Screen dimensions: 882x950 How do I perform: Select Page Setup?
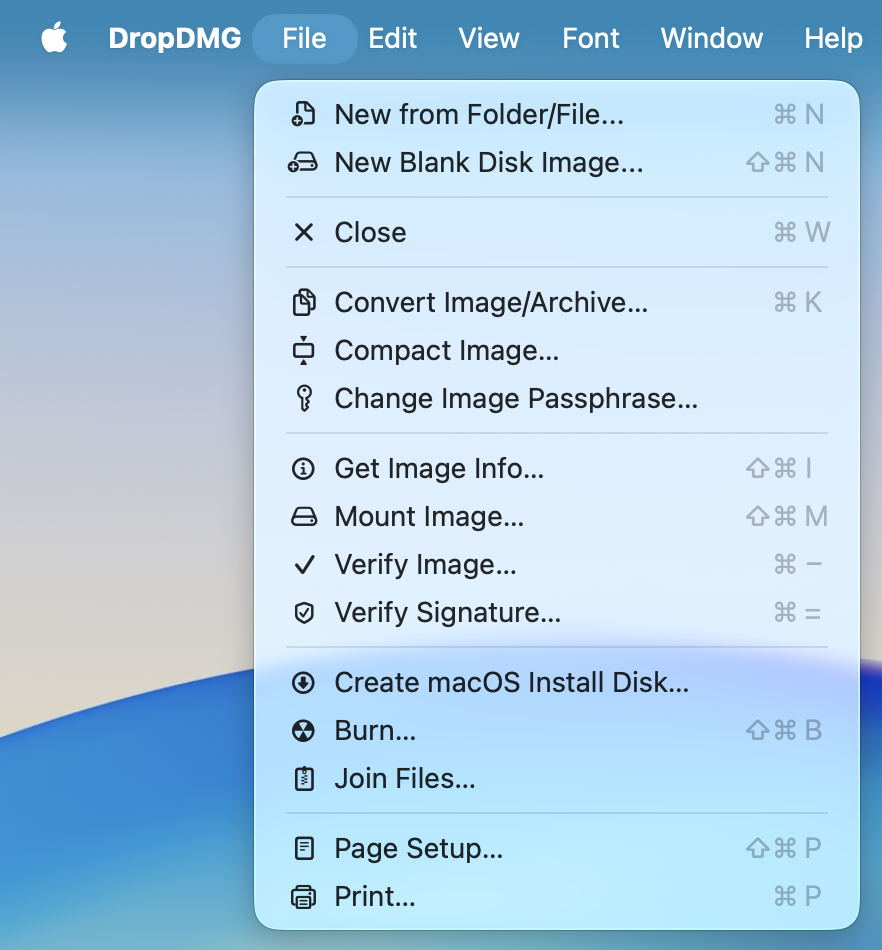click(x=418, y=848)
